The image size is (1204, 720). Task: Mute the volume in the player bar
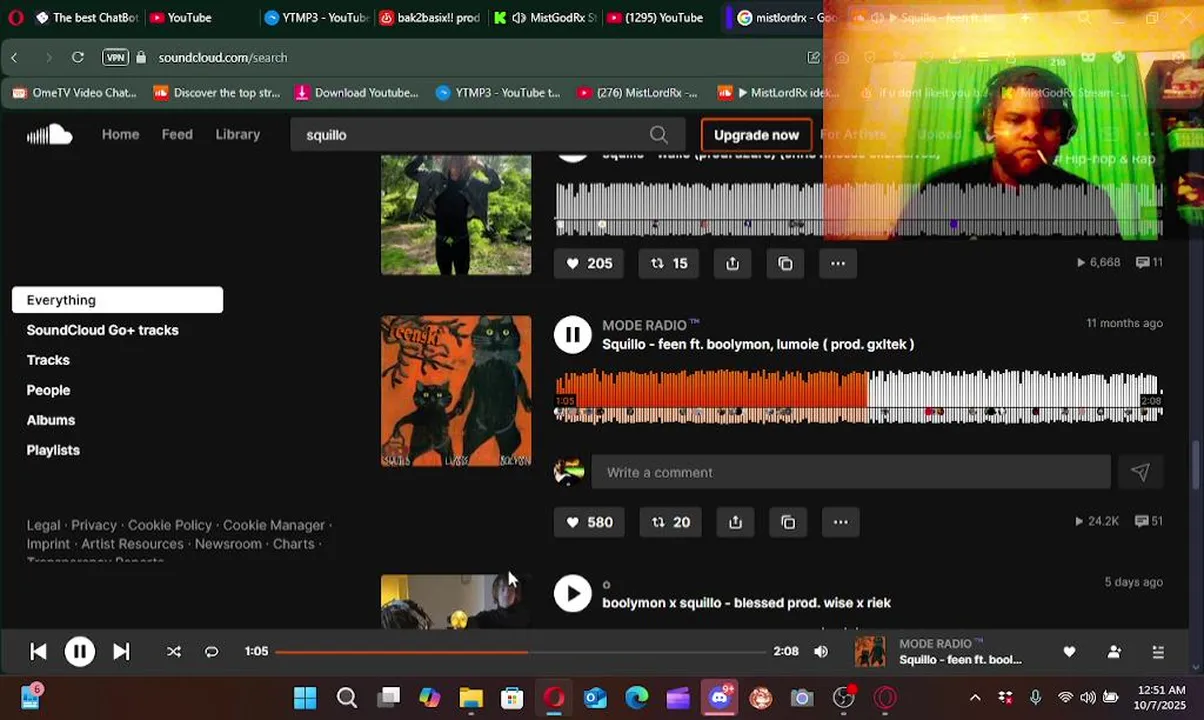[821, 651]
